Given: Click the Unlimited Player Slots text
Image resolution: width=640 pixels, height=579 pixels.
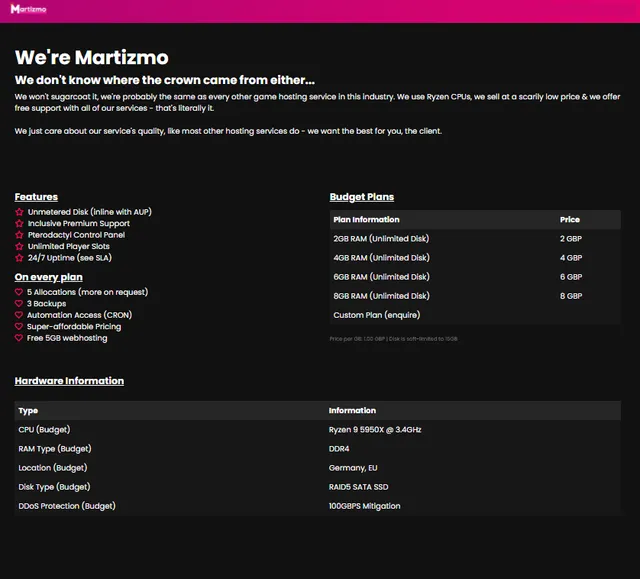Looking at the screenshot, I should pos(69,246).
